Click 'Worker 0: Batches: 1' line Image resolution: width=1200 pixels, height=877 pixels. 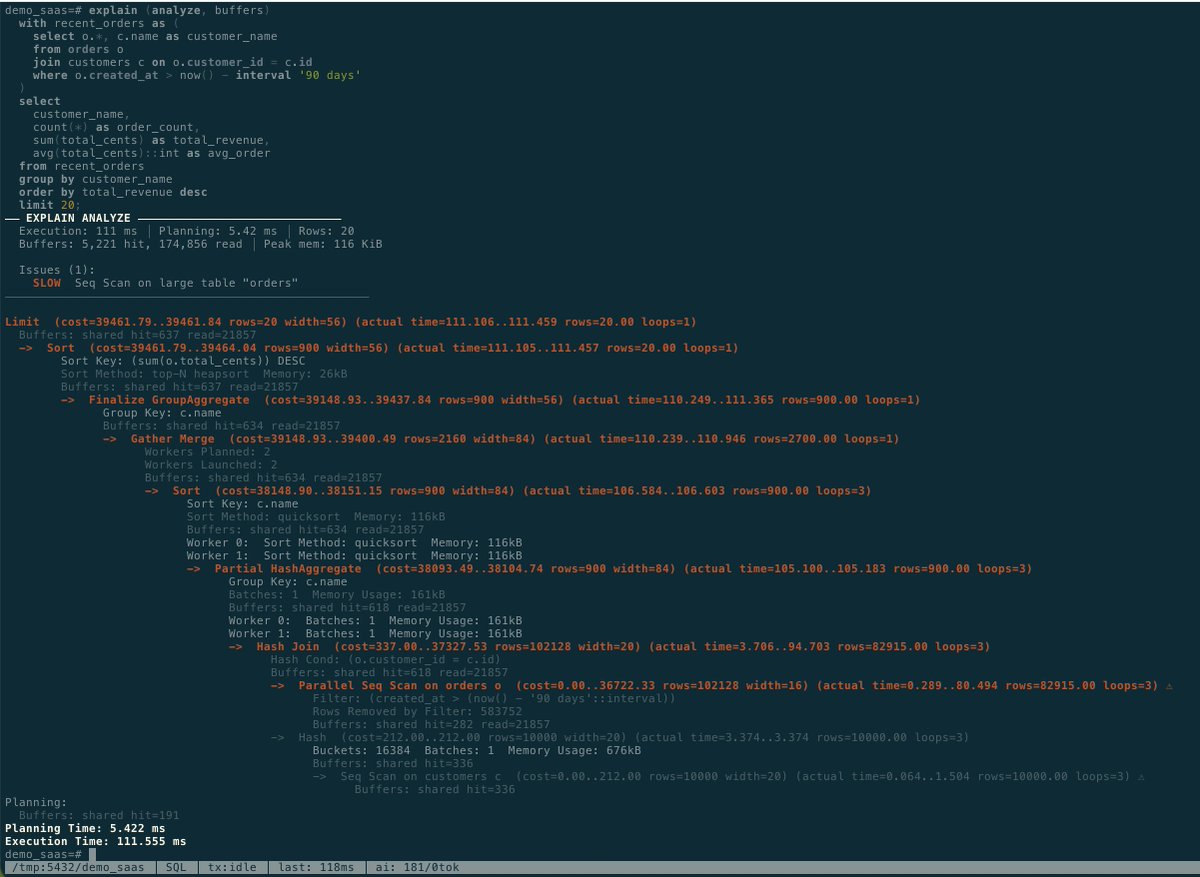click(375, 621)
